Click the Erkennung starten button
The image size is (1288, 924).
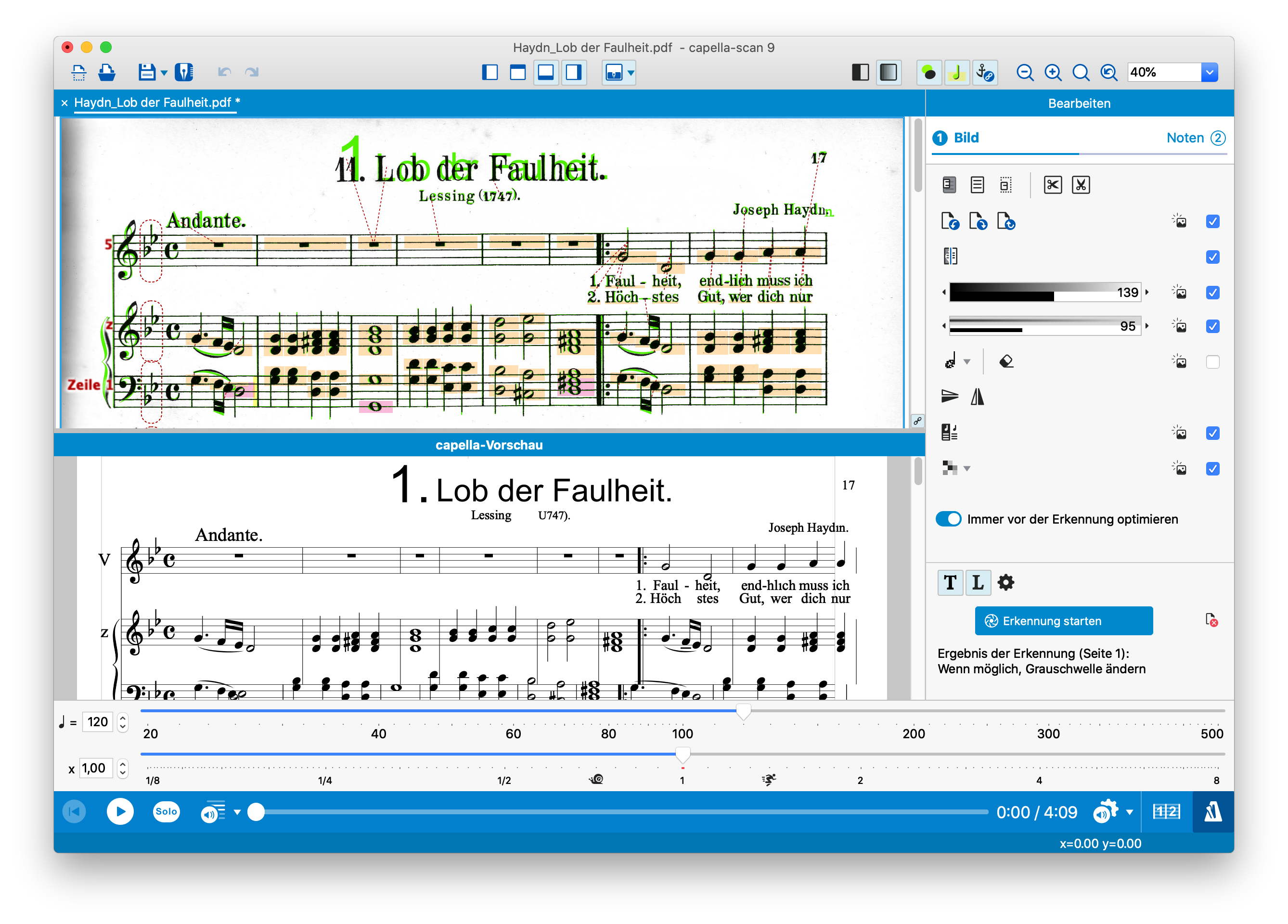[x=1063, y=621]
